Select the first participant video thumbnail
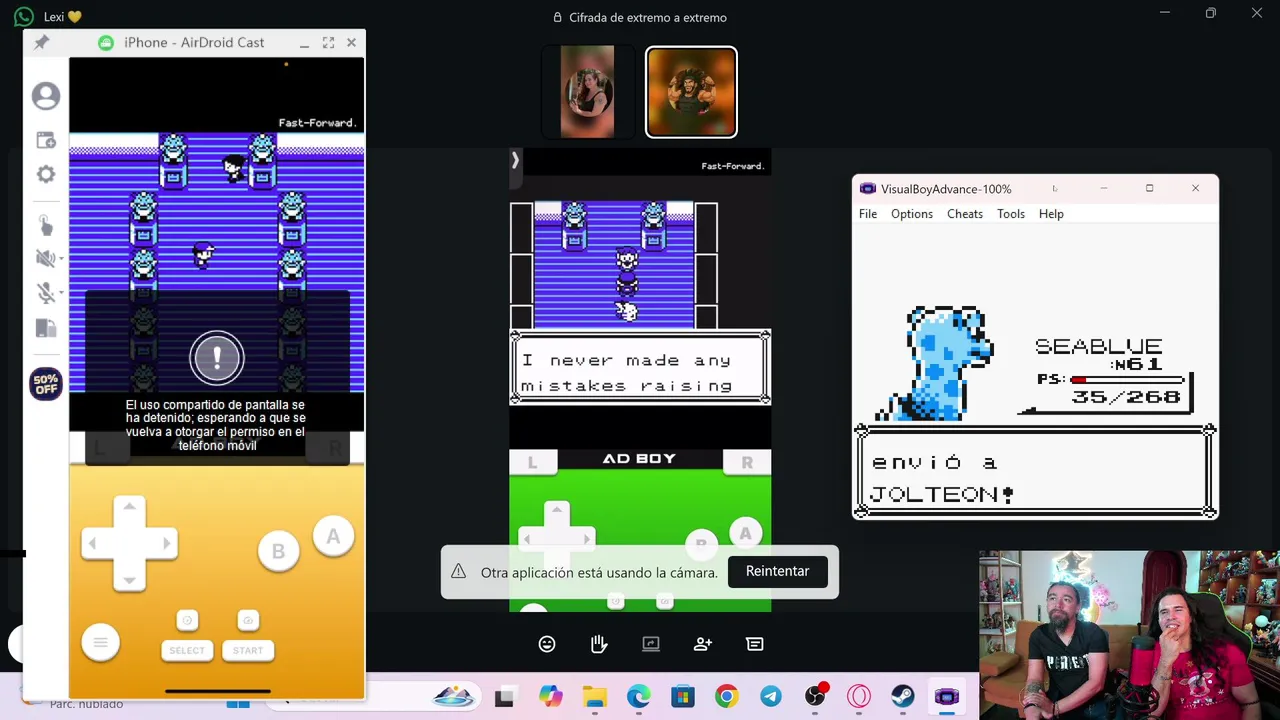The height and width of the screenshot is (720, 1280). click(x=587, y=92)
